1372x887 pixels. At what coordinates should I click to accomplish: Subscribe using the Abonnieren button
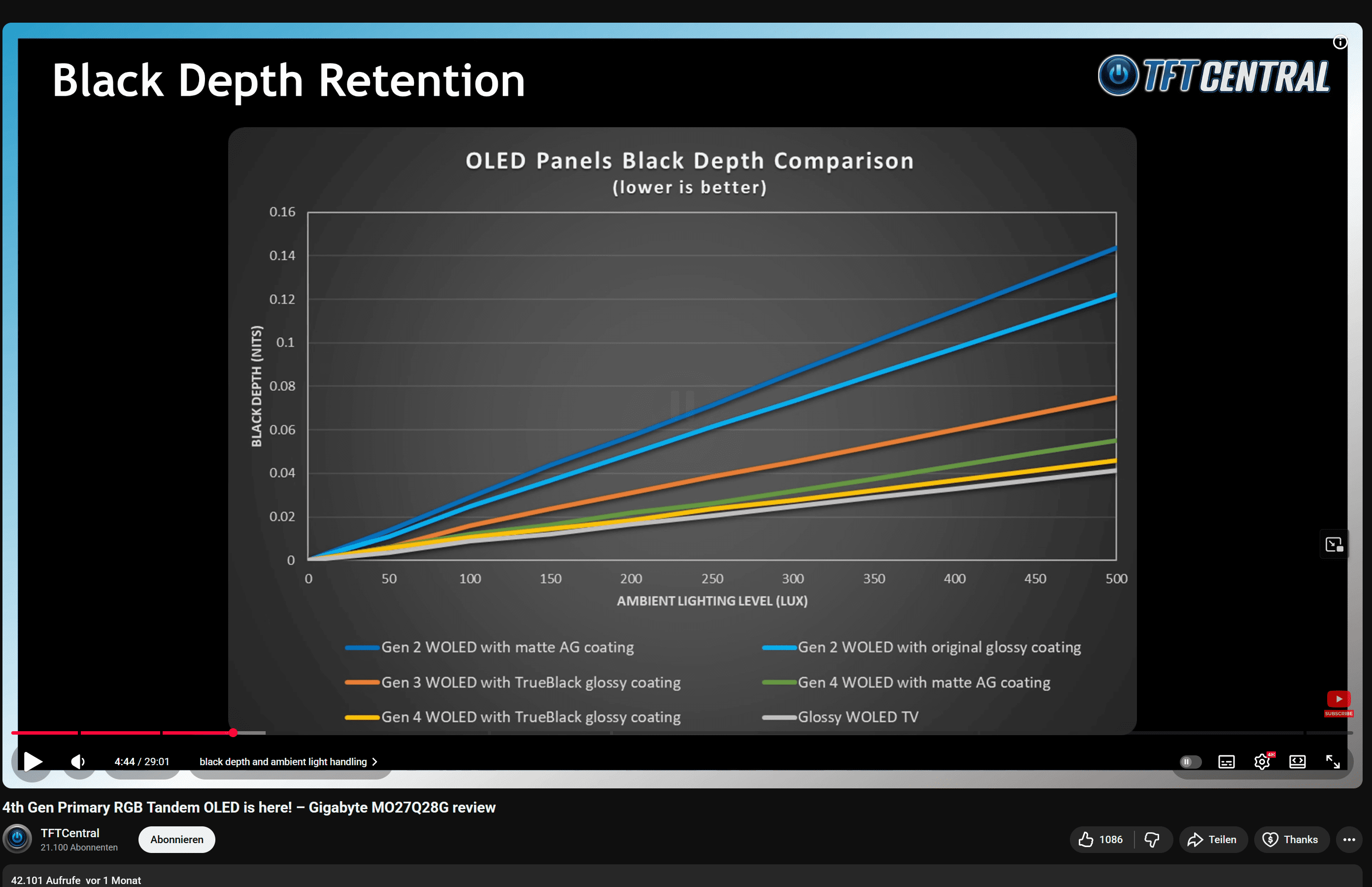[176, 839]
